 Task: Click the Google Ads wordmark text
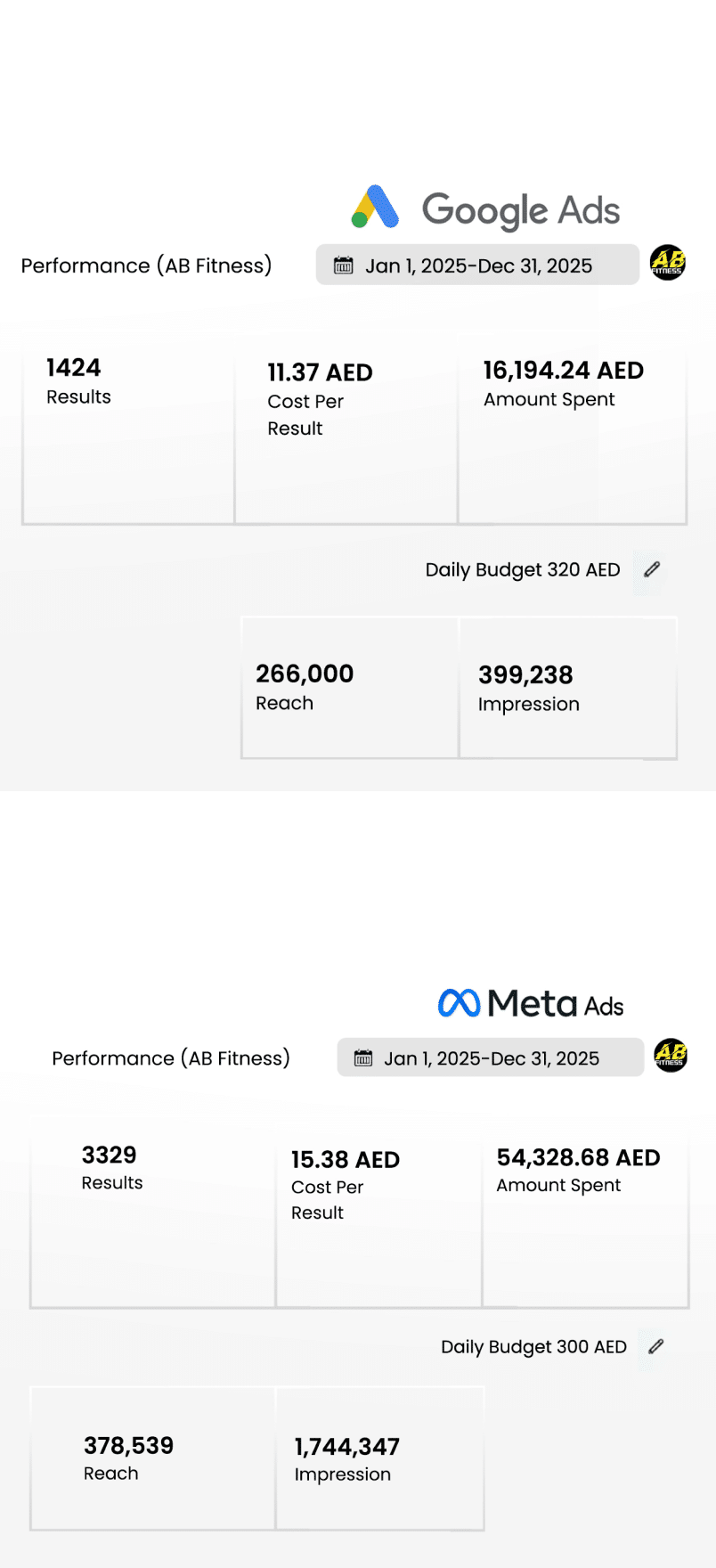pos(521,210)
